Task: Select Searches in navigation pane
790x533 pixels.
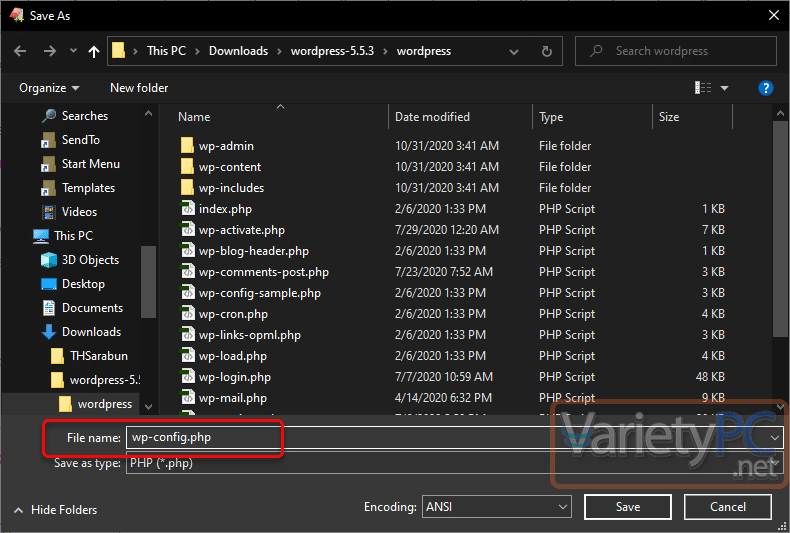Action: 85,116
